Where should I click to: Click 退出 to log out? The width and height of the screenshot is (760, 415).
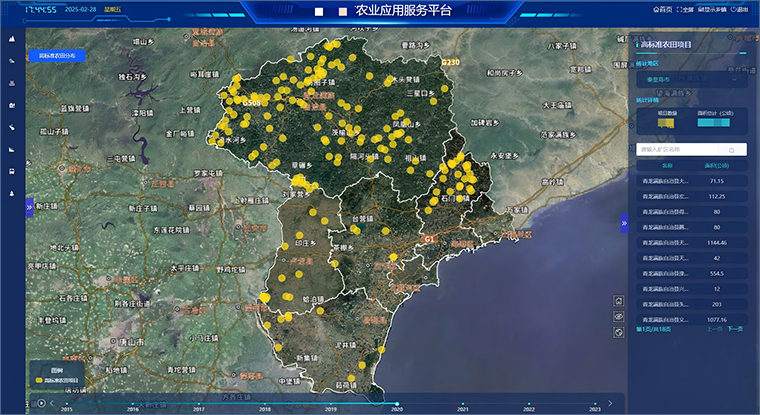click(741, 9)
